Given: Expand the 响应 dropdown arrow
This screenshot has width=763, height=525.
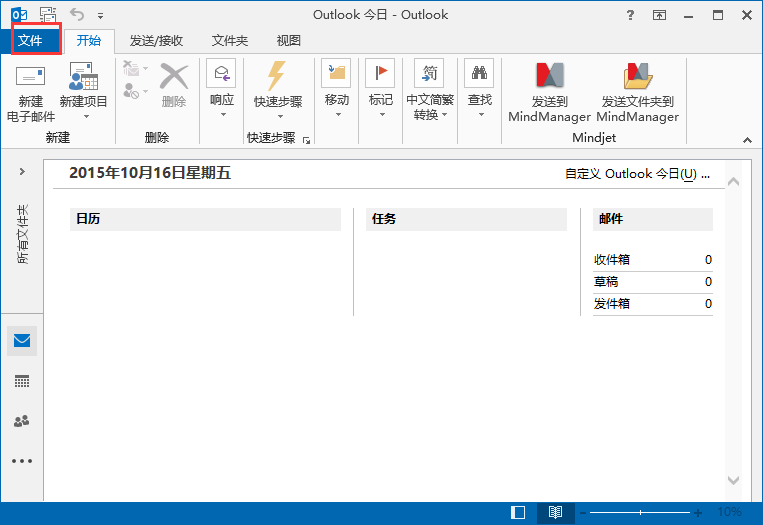Looking at the screenshot, I should pyautogui.click(x=223, y=115).
